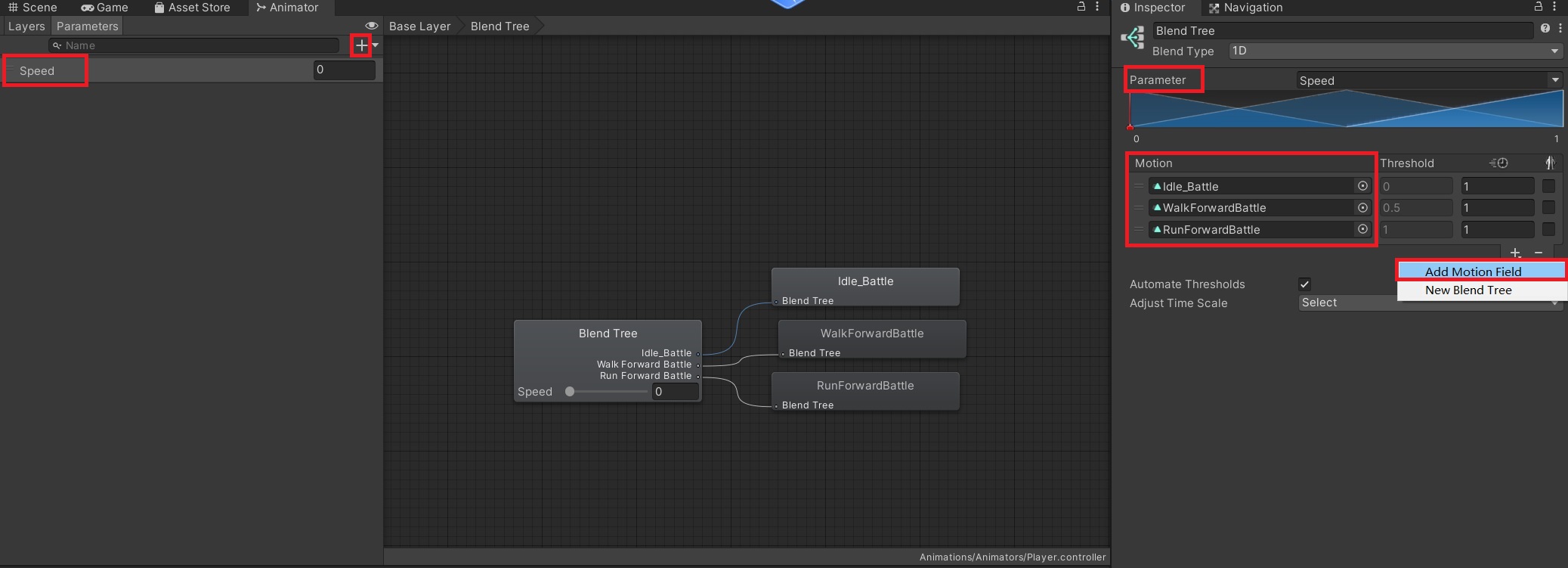Click the minus icon to remove motion
The height and width of the screenshot is (568, 1568).
(1539, 253)
